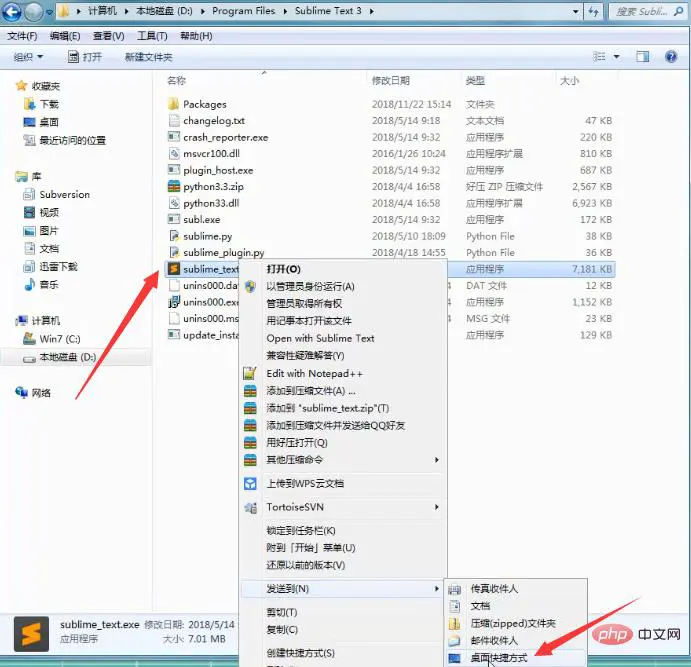Click the desktop shortcut icon in submenu

(x=454, y=658)
